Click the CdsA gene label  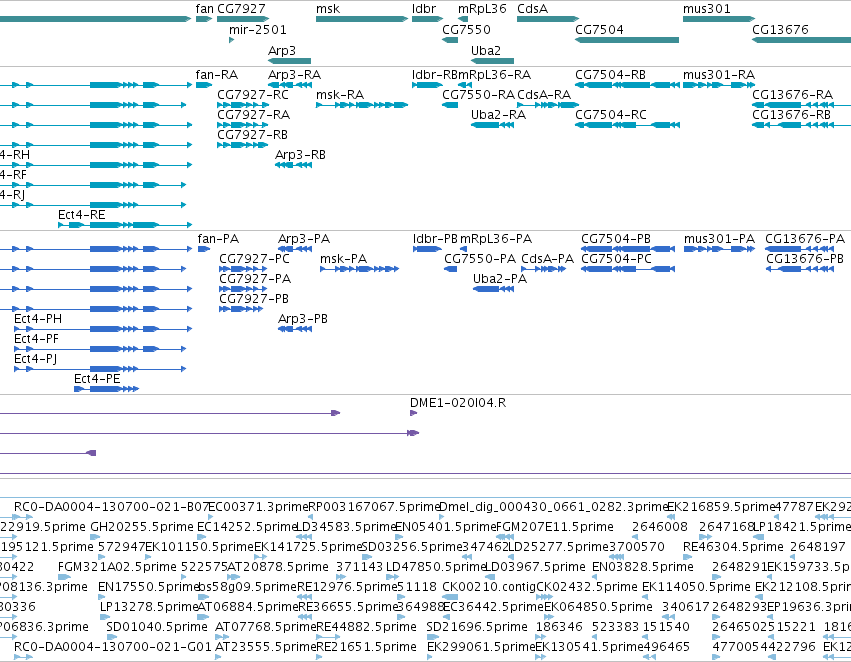(x=532, y=9)
